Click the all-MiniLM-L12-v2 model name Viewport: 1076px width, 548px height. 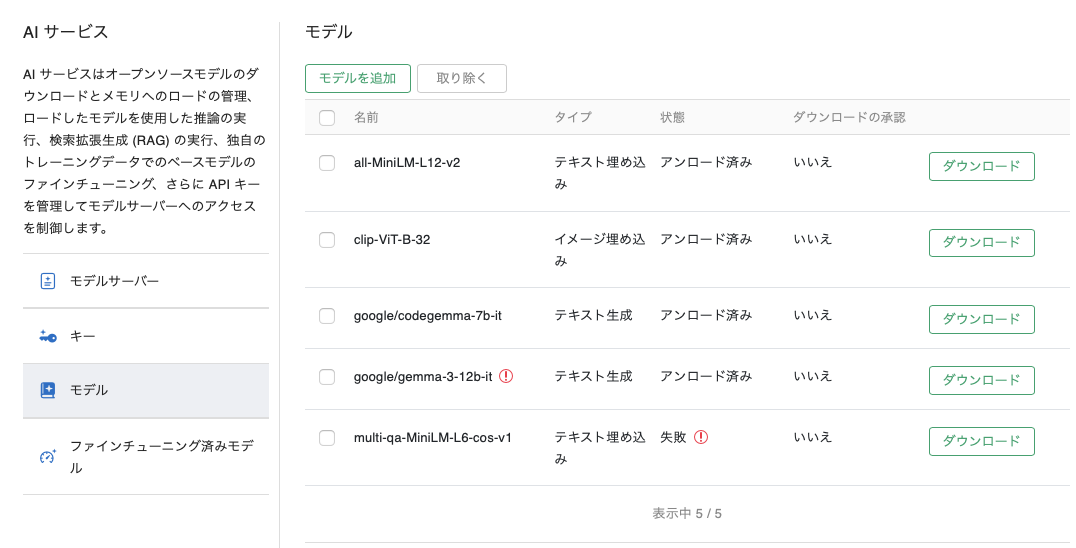click(x=407, y=163)
